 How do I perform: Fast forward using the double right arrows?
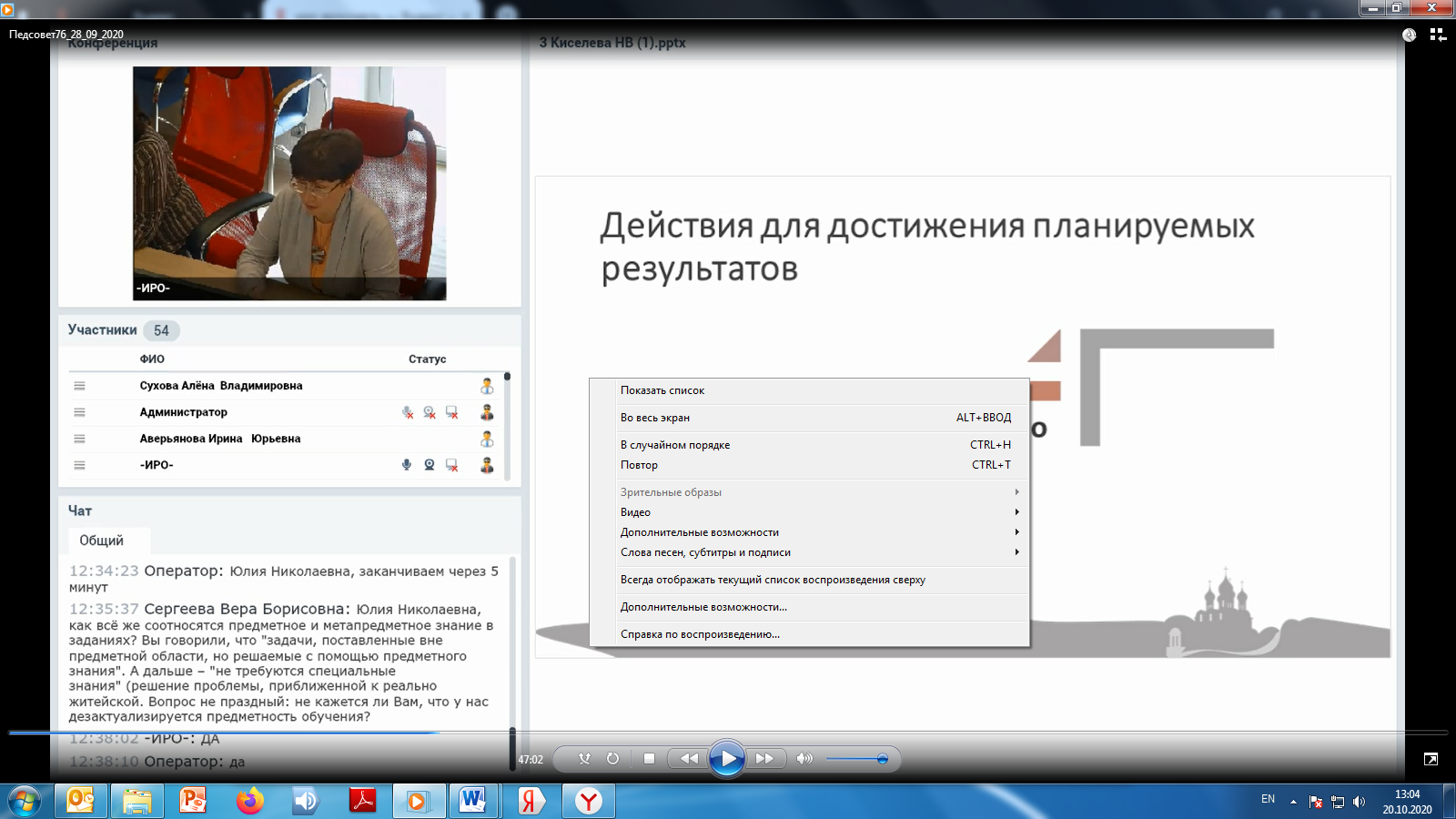coord(764,758)
